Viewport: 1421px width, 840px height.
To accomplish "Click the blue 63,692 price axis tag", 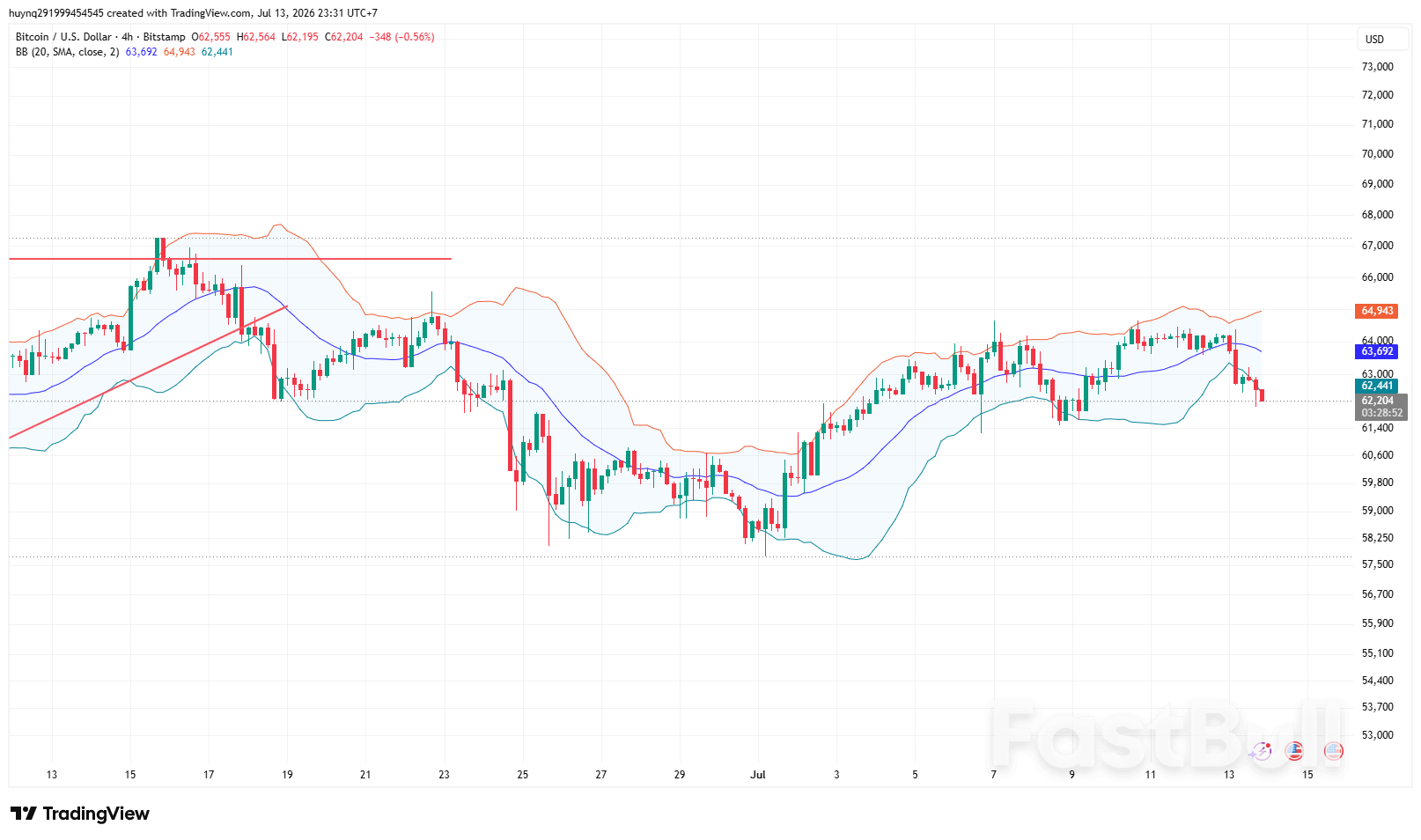I will pyautogui.click(x=1376, y=351).
